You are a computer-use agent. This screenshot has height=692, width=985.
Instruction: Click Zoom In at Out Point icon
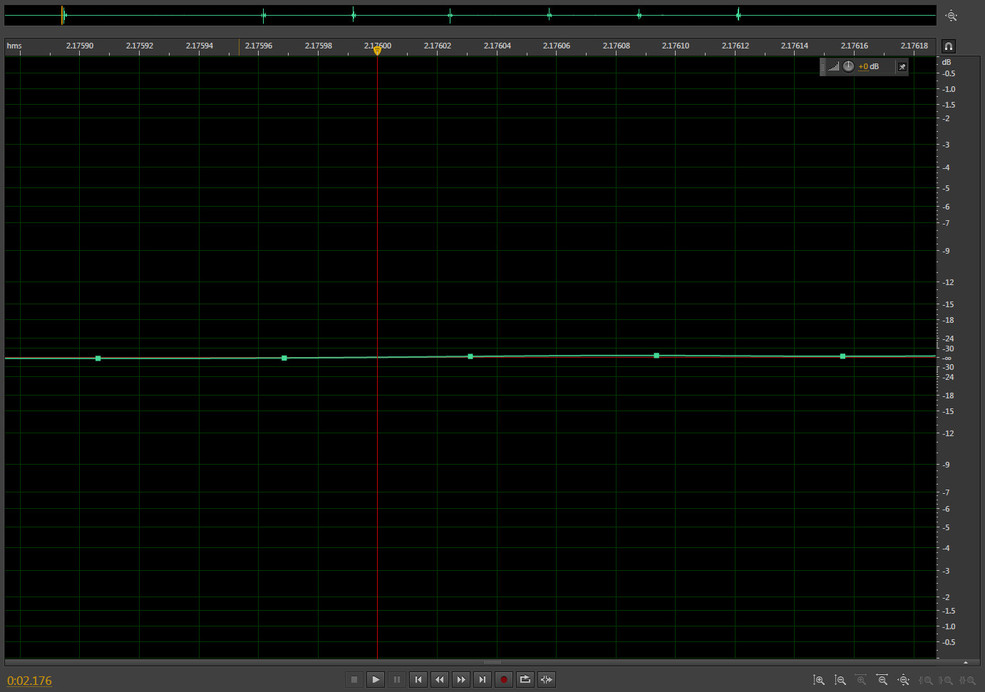pos(947,680)
